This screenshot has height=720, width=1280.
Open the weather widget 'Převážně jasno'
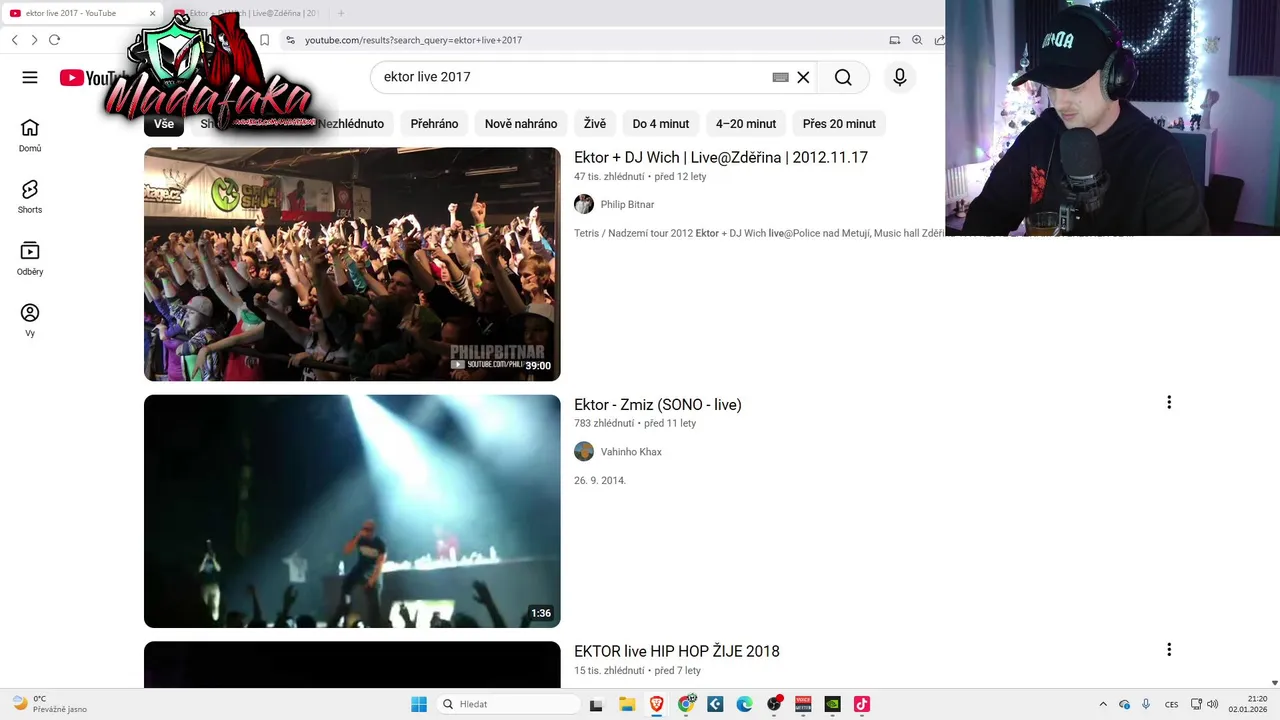[x=49, y=704]
